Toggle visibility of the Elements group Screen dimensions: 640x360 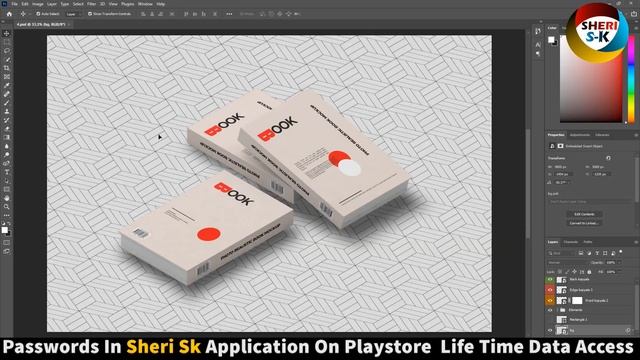tap(550, 310)
